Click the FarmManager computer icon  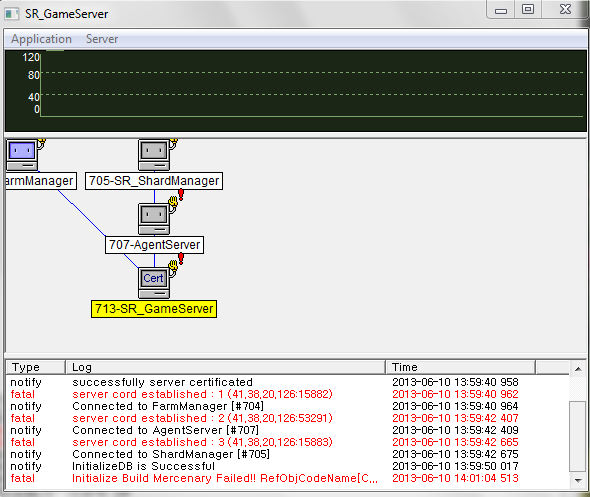[22, 155]
